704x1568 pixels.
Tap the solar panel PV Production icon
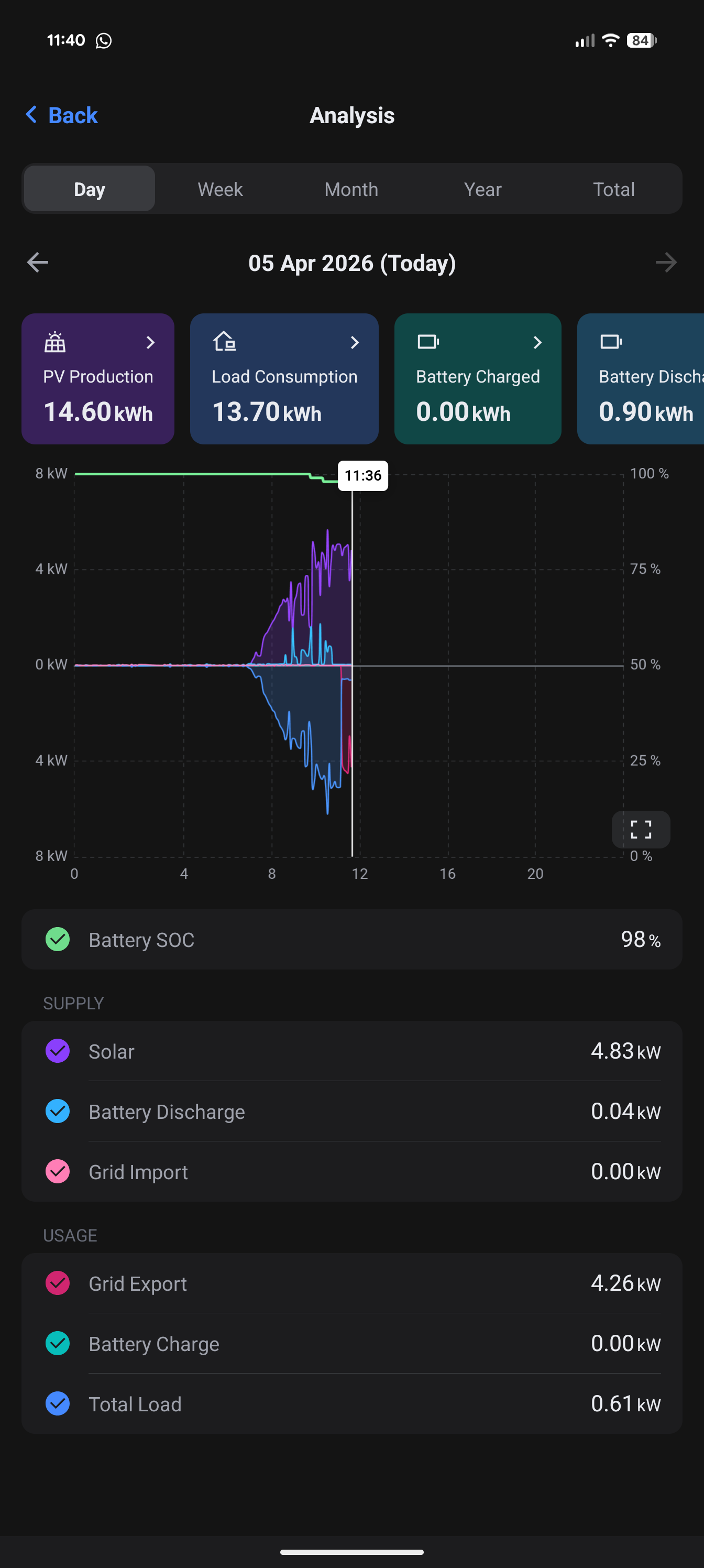[x=55, y=342]
